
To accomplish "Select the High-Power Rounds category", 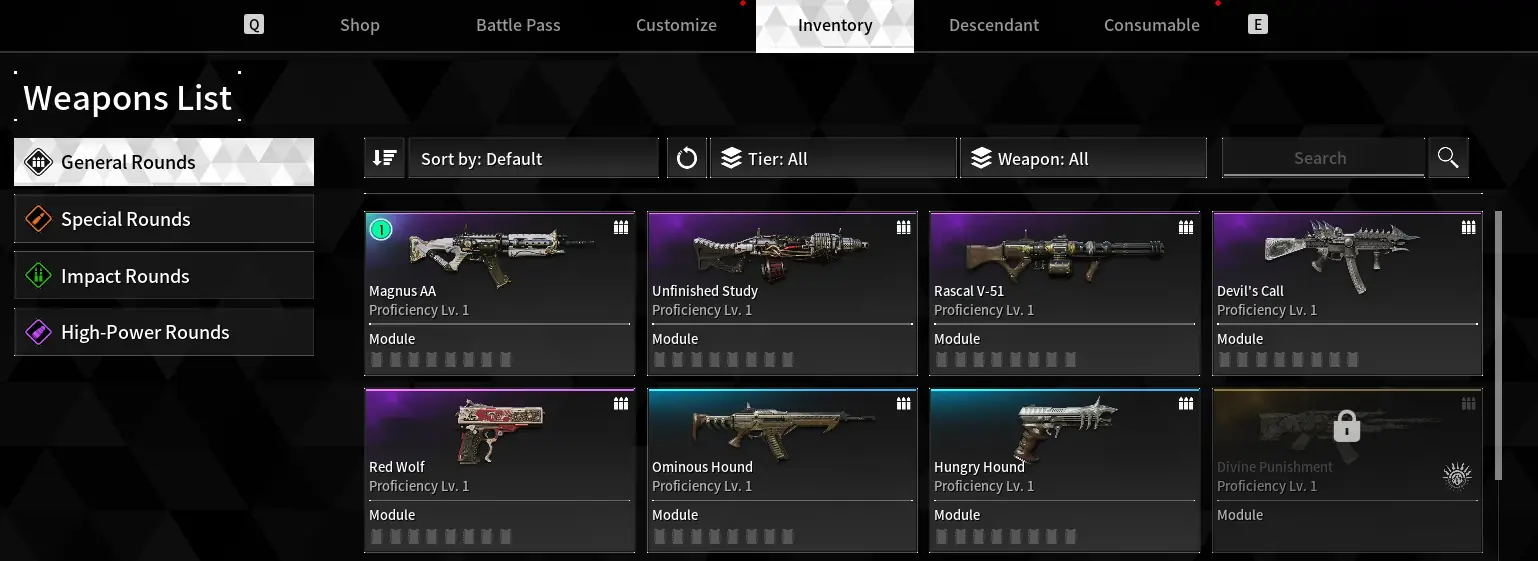I will click(x=164, y=332).
